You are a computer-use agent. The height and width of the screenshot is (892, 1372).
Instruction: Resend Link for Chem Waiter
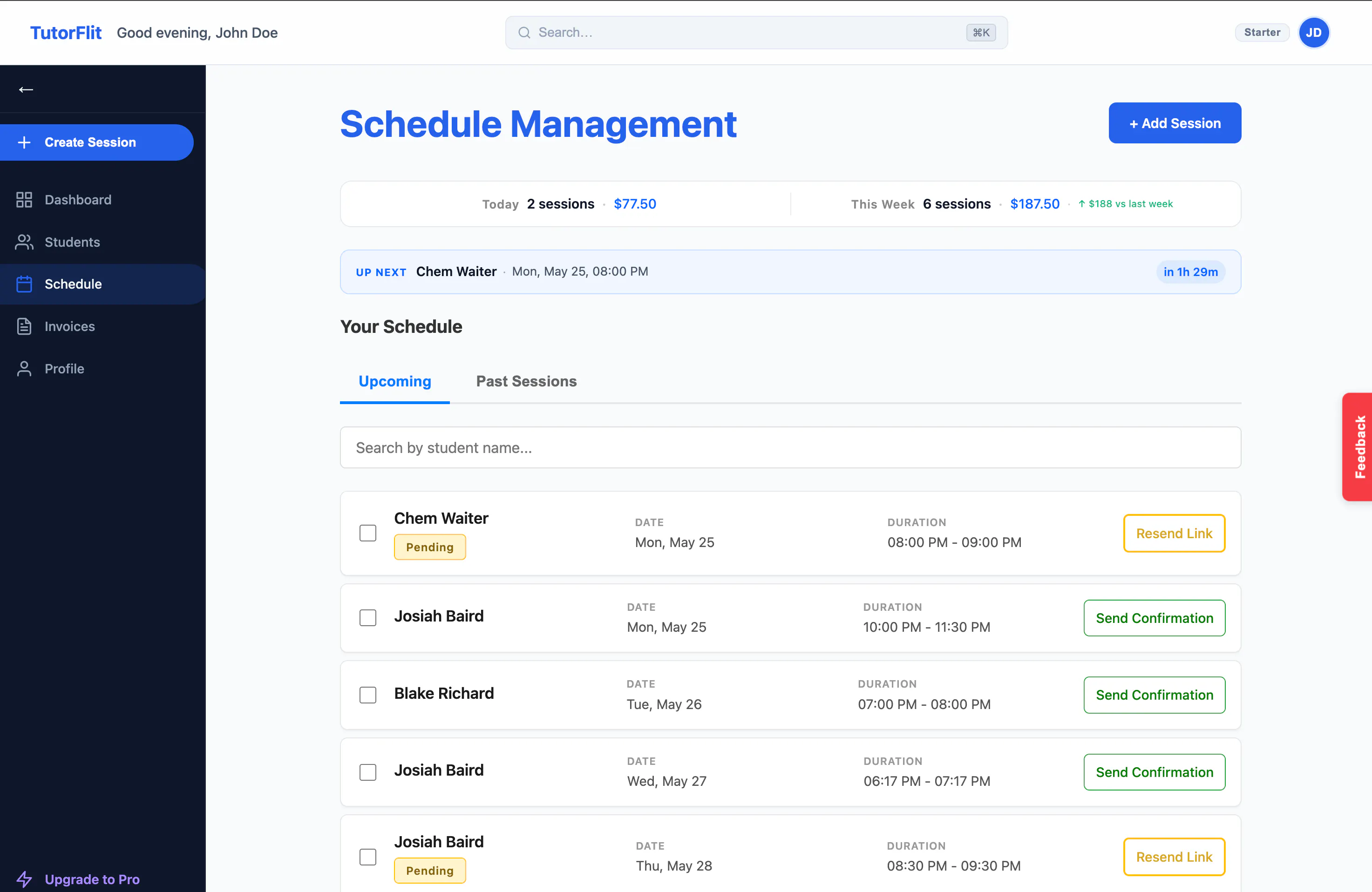click(1174, 534)
